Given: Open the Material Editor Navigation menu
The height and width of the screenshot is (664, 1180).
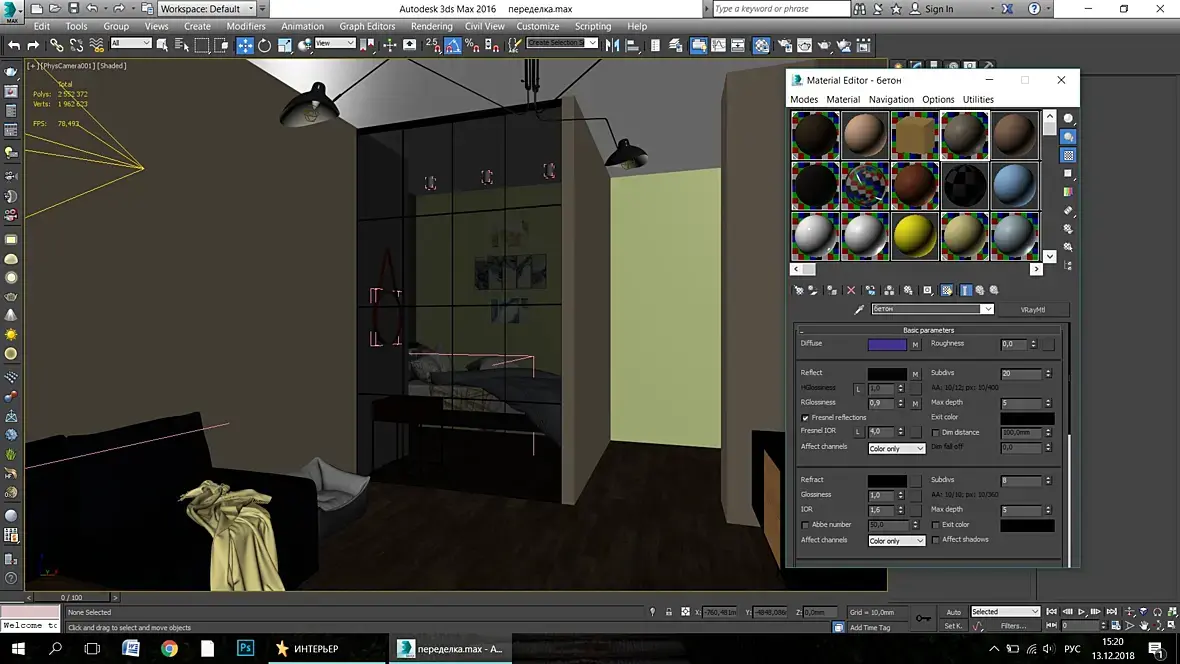Looking at the screenshot, I should (x=891, y=99).
